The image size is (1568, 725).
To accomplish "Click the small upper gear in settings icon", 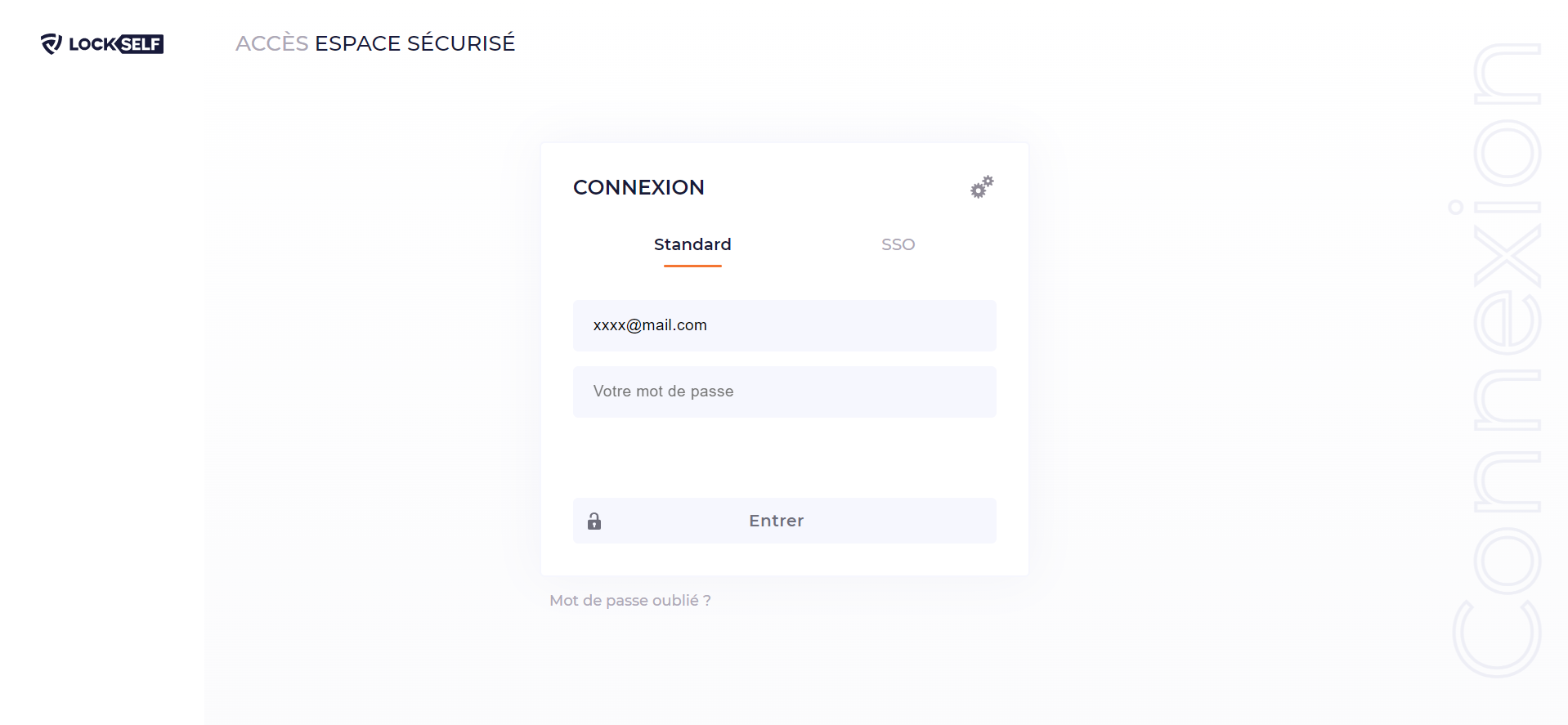I will click(x=988, y=181).
